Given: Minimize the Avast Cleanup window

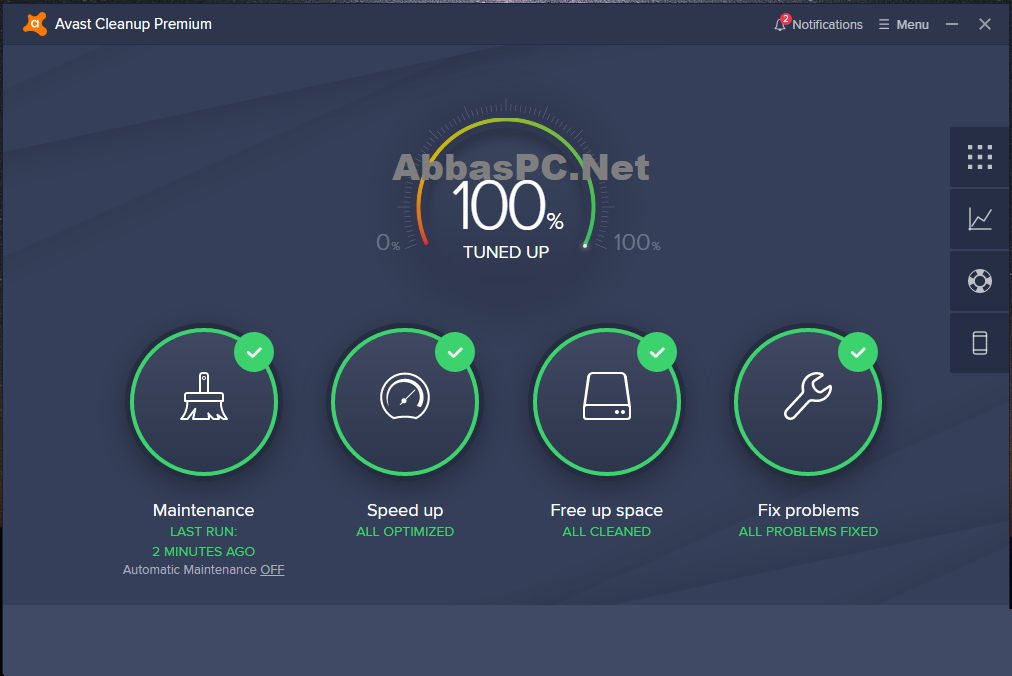Looking at the screenshot, I should pos(952,24).
